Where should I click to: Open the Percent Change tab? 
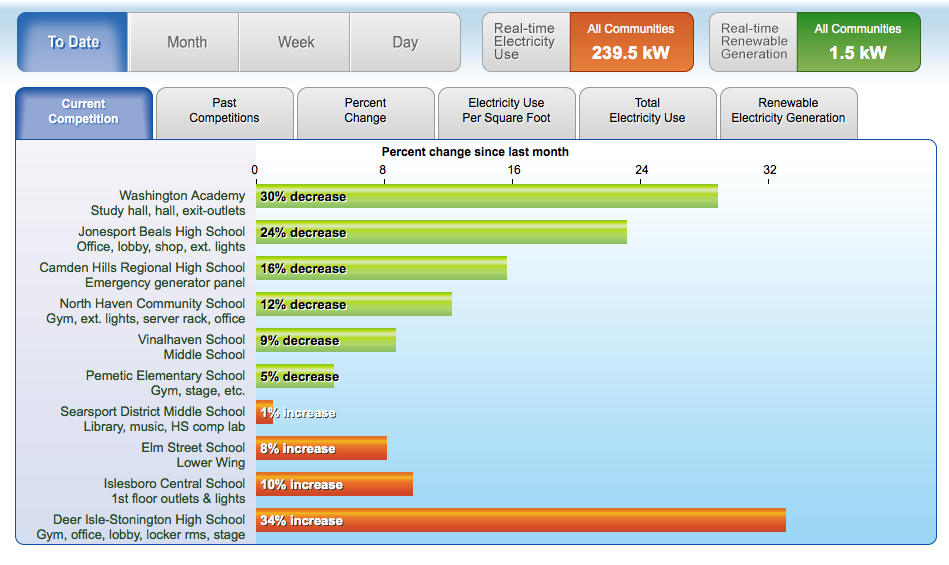365,111
